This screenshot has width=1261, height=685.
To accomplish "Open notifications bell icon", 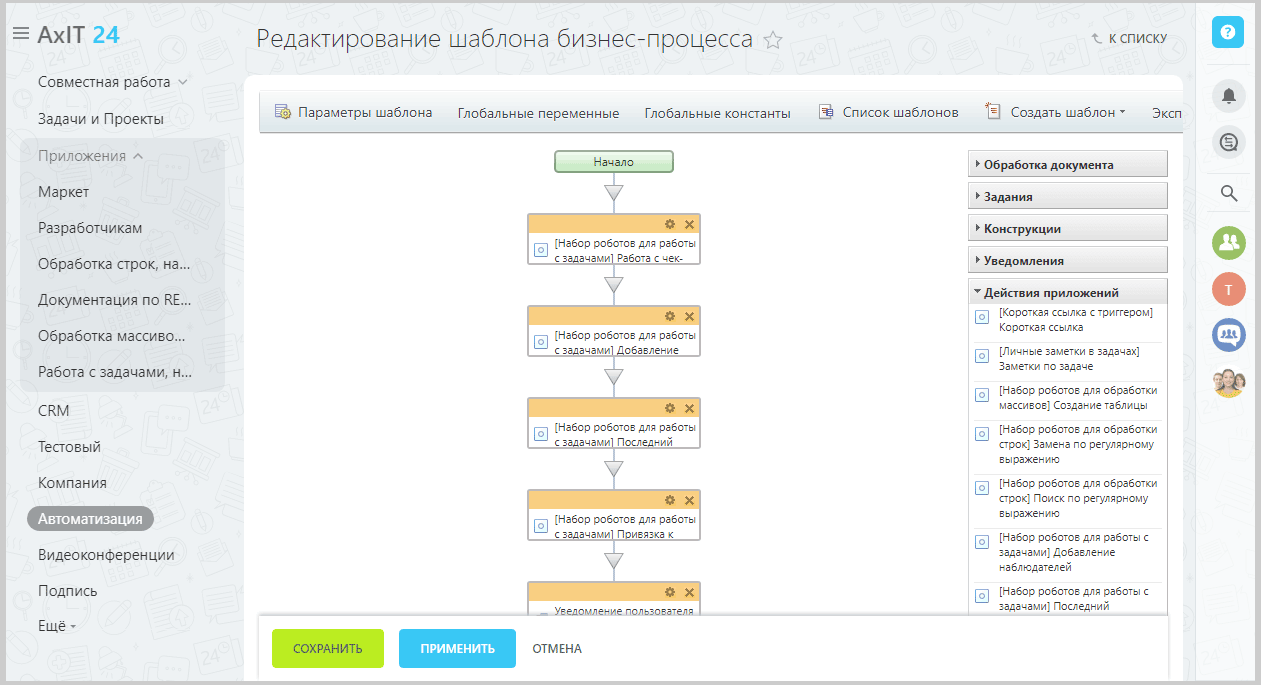I will point(1228,96).
